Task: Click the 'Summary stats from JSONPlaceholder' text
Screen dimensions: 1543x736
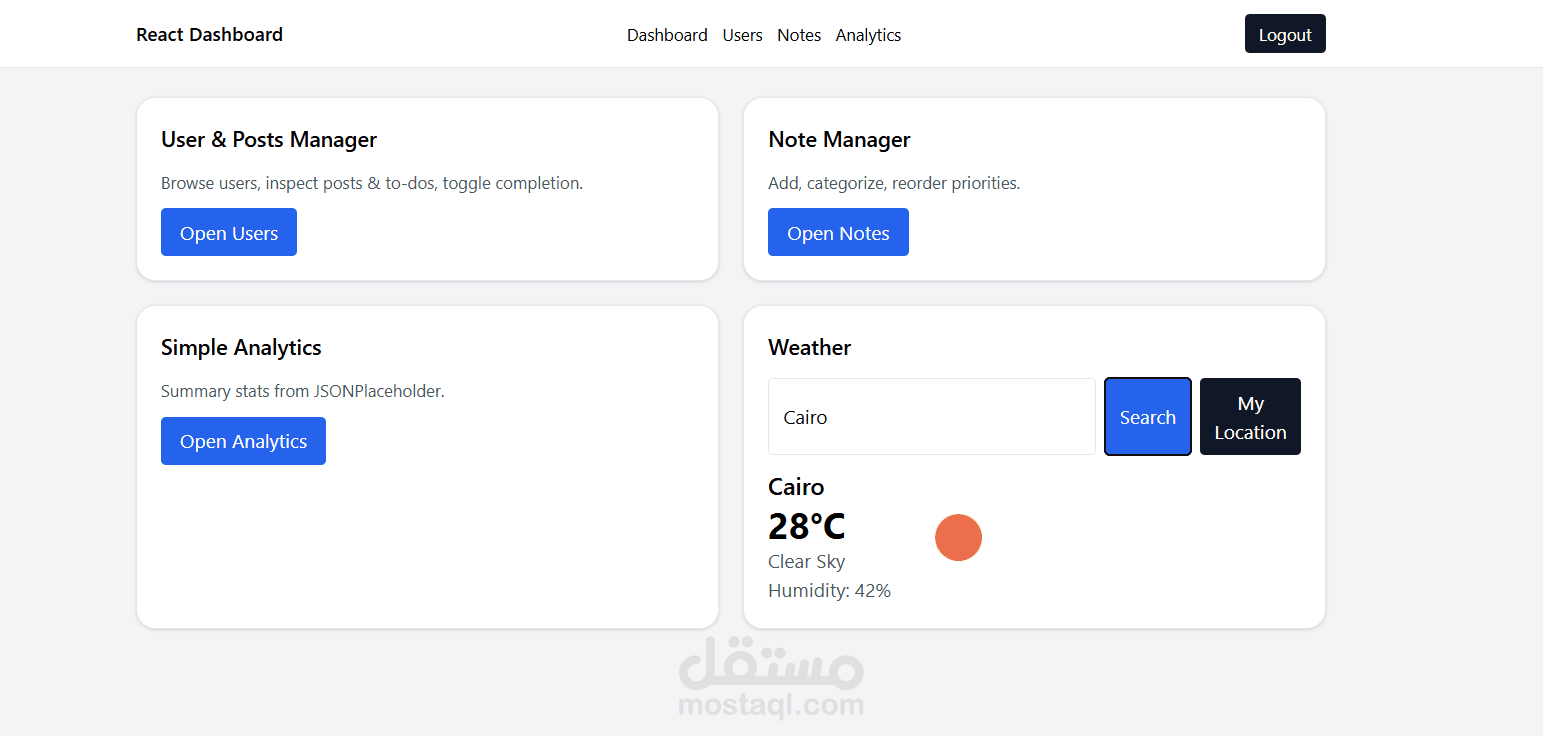Action: point(303,392)
